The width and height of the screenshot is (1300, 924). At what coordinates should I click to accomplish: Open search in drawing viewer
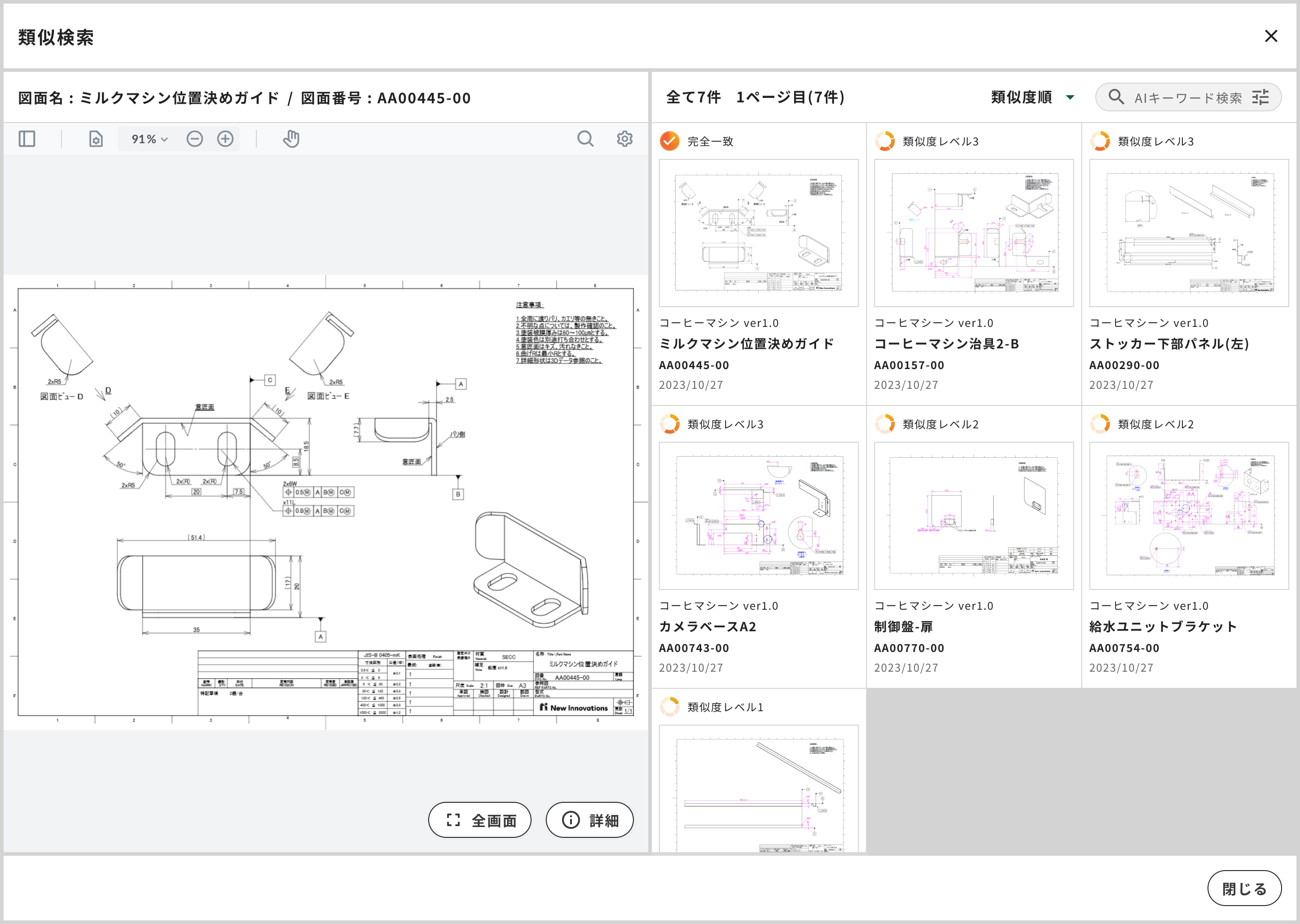click(585, 139)
